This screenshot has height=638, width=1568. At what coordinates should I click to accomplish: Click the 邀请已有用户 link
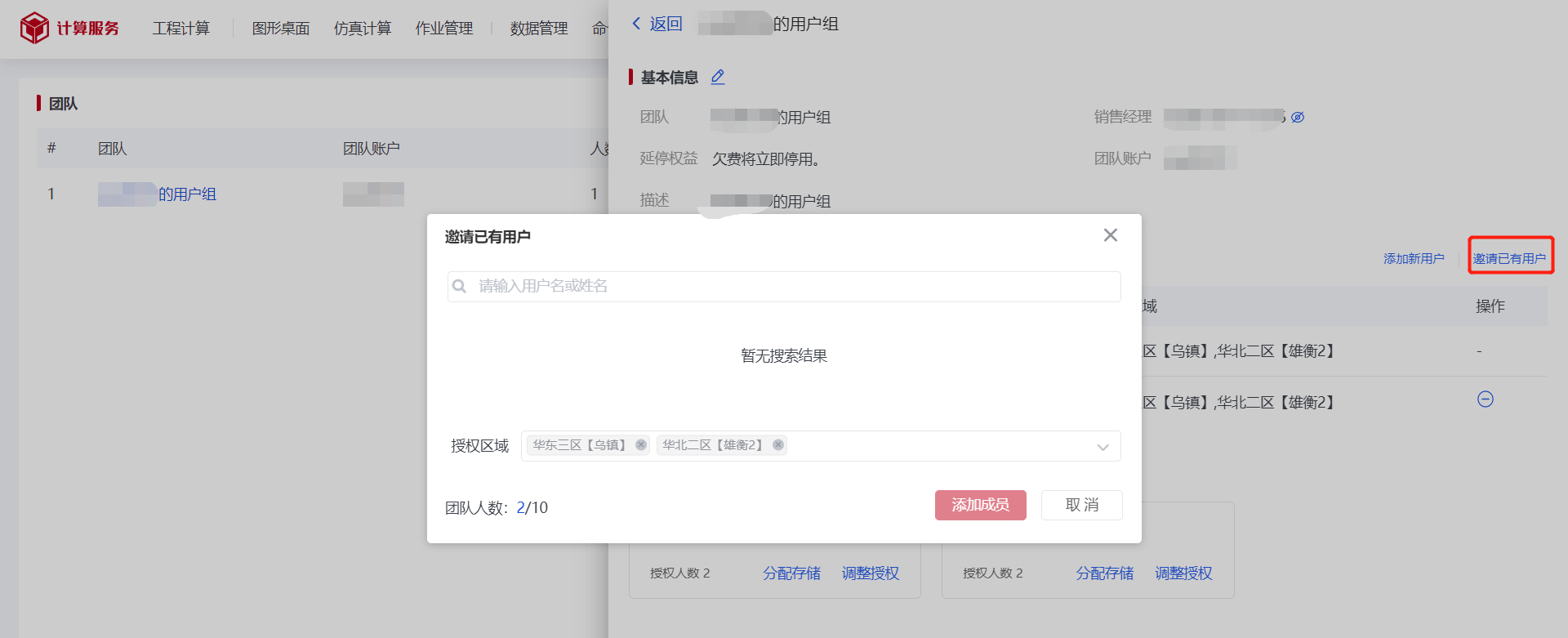[1509, 259]
